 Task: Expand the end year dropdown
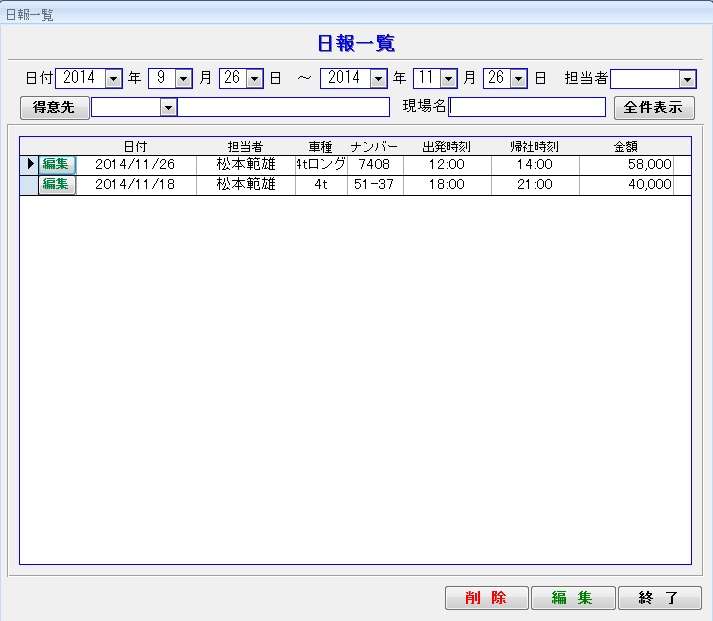click(378, 78)
